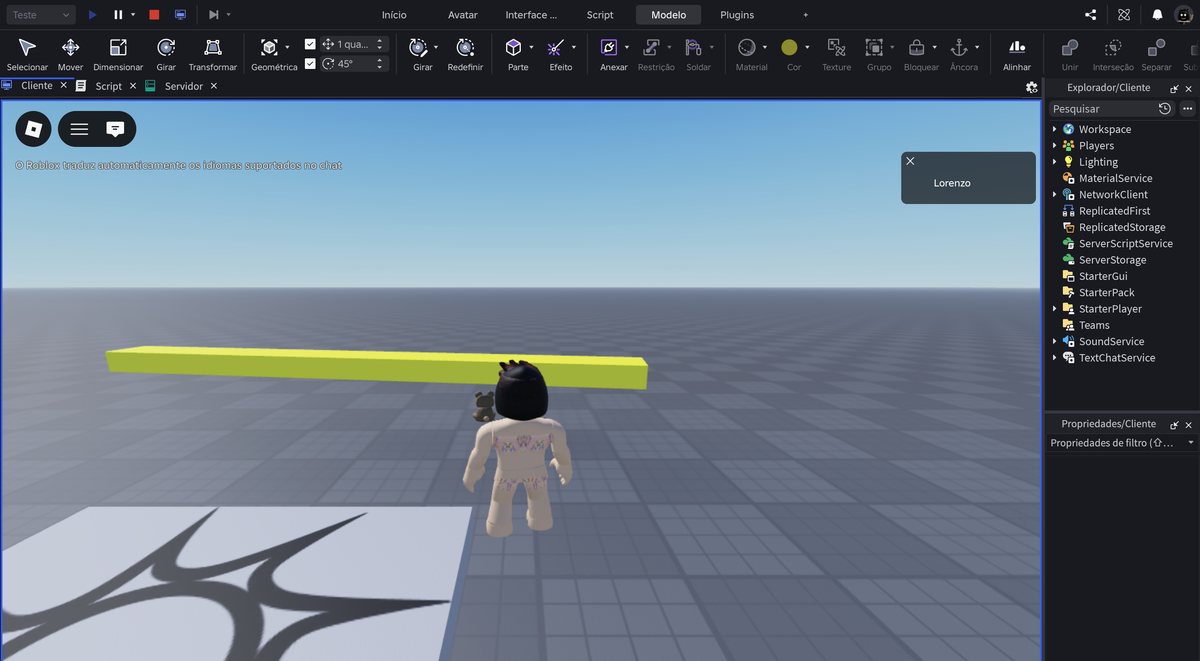This screenshot has width=1200, height=661.
Task: Pick the Transformar tool
Action: point(213,54)
